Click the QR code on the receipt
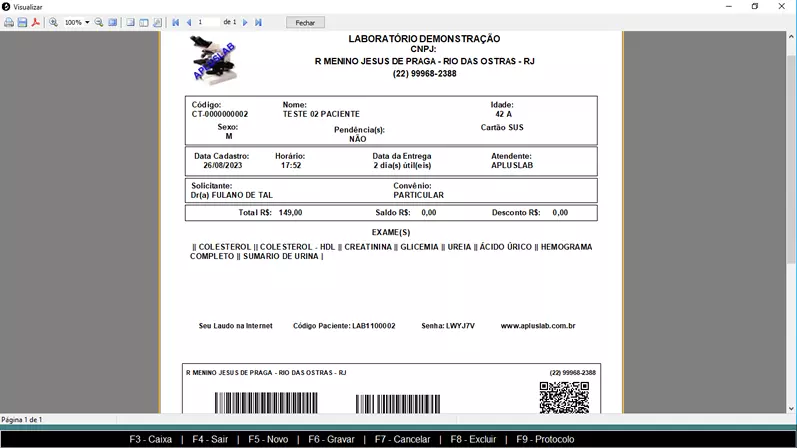Image resolution: width=797 pixels, height=448 pixels. 564,397
